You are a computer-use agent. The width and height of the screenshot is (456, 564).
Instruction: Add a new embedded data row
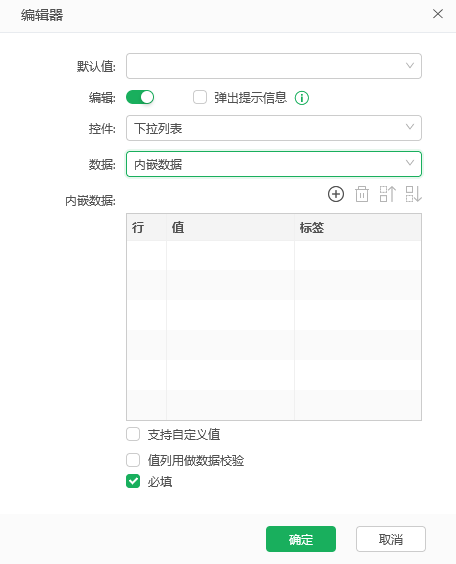336,194
